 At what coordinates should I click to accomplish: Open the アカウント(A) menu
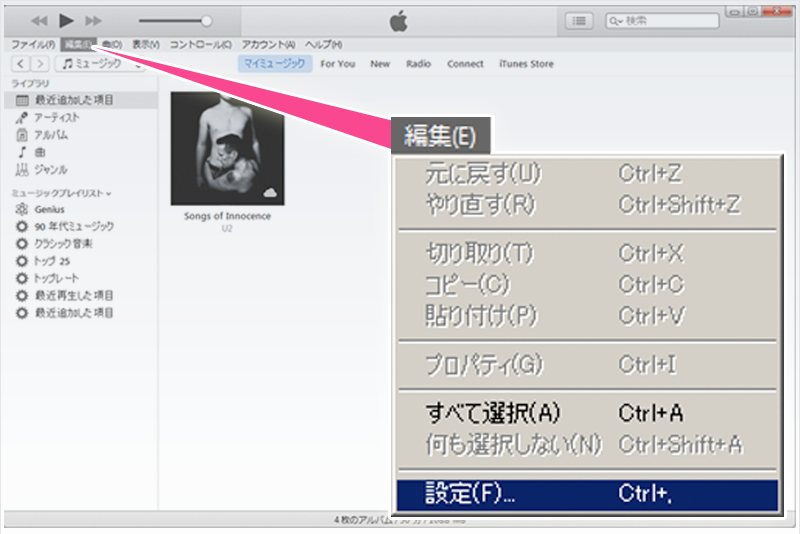(x=268, y=45)
